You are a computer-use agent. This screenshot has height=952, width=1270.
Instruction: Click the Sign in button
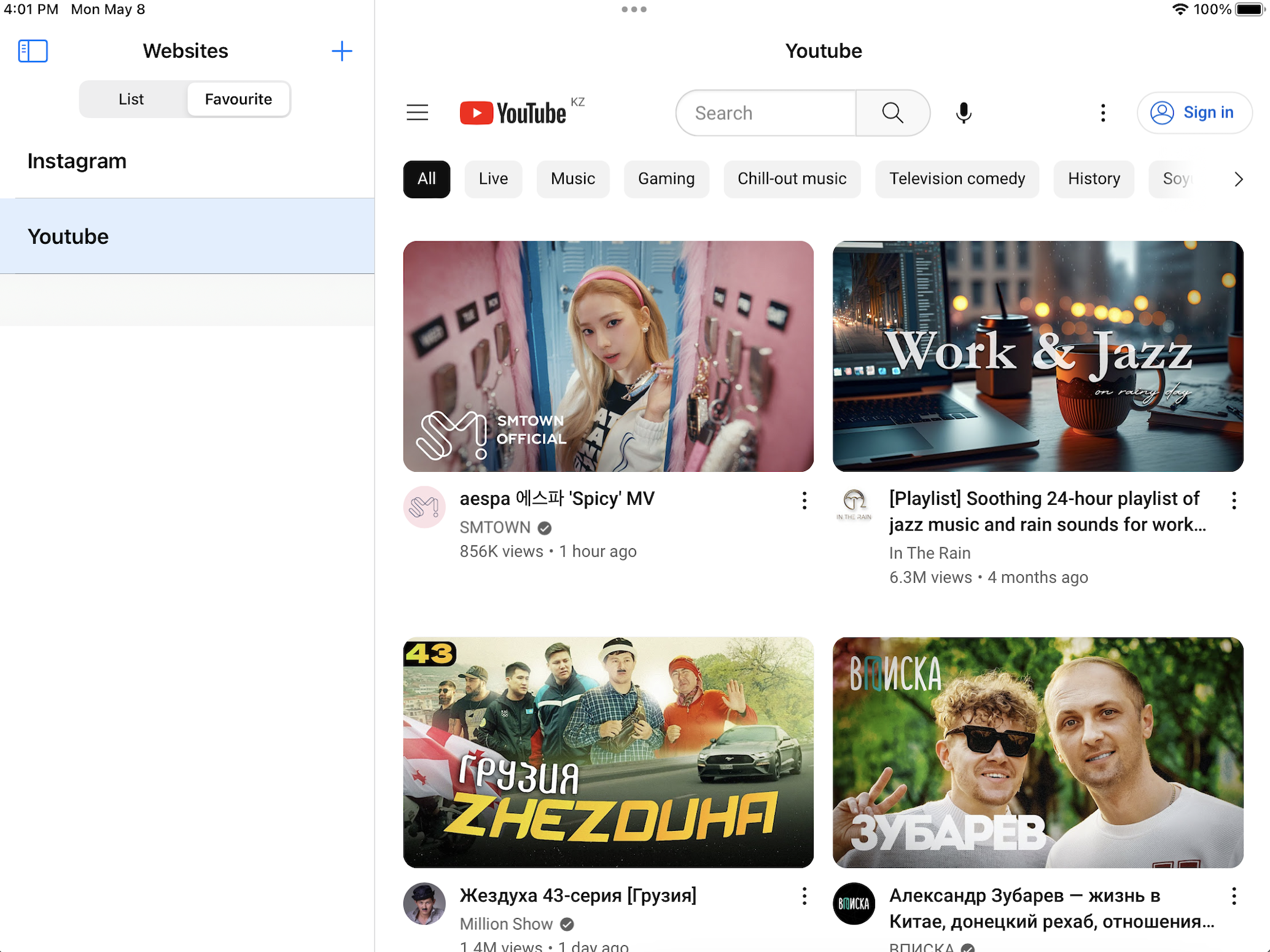(1194, 113)
